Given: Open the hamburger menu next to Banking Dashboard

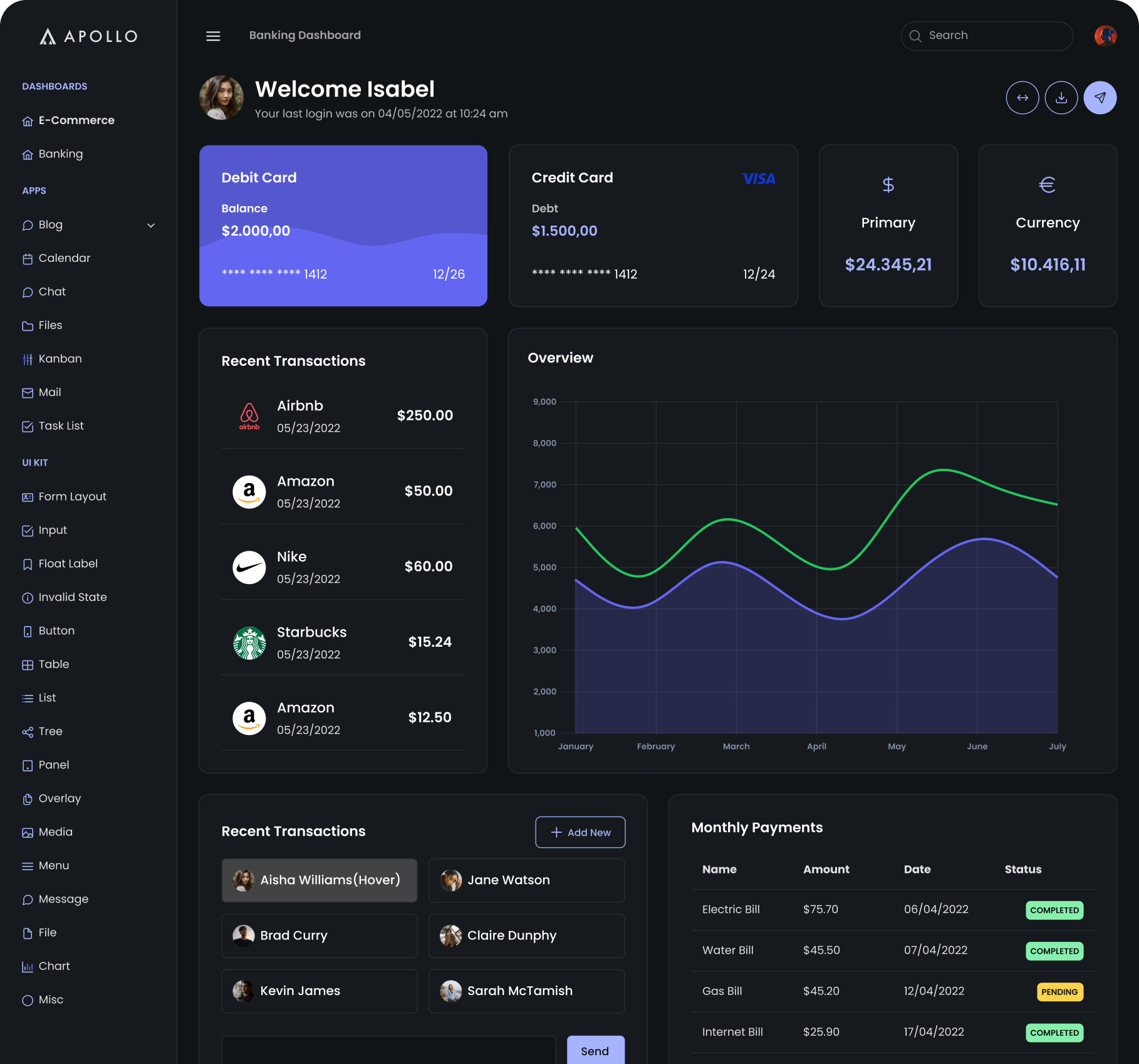Looking at the screenshot, I should coord(213,36).
